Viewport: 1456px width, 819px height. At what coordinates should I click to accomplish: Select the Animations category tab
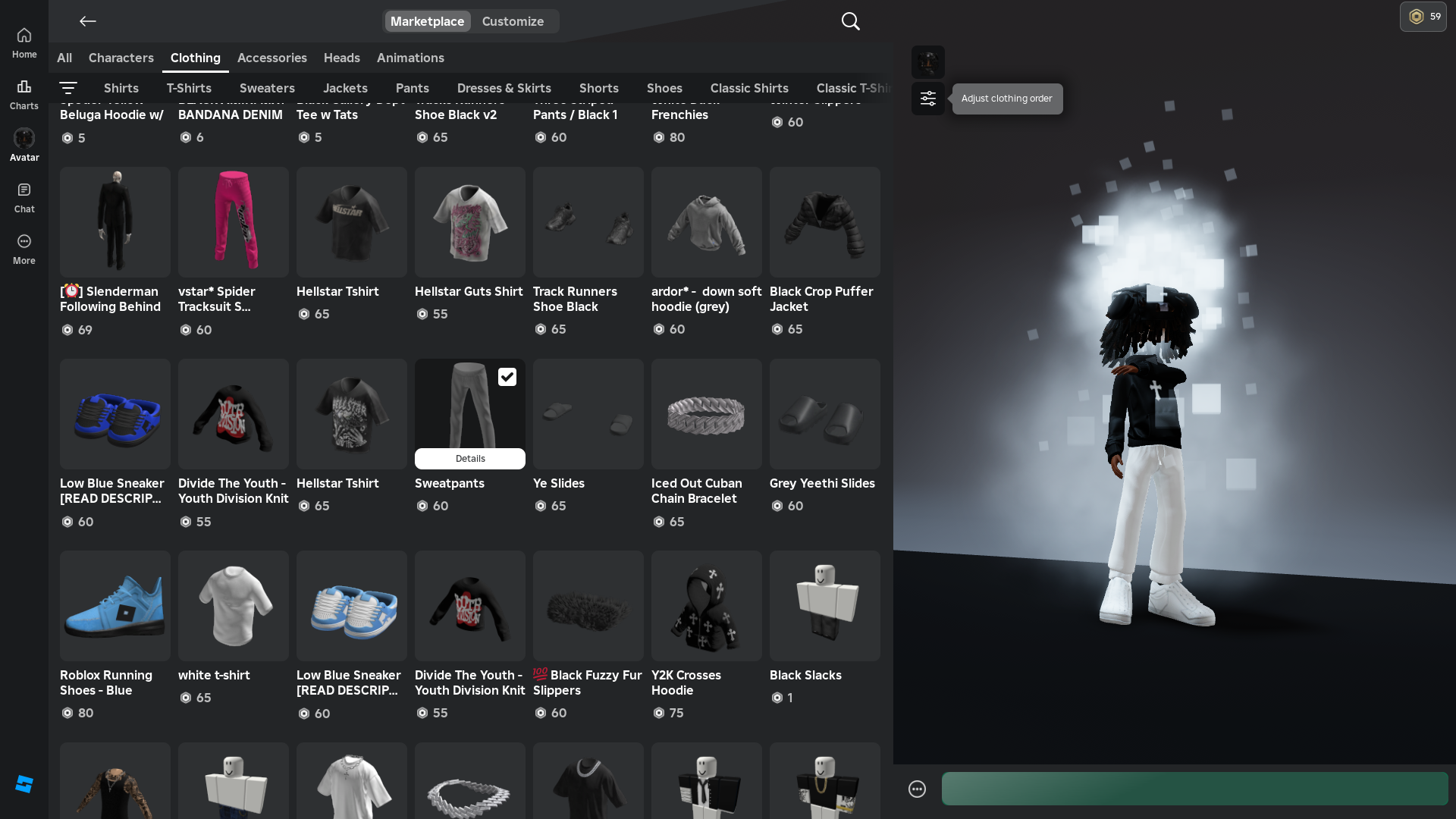tap(410, 58)
